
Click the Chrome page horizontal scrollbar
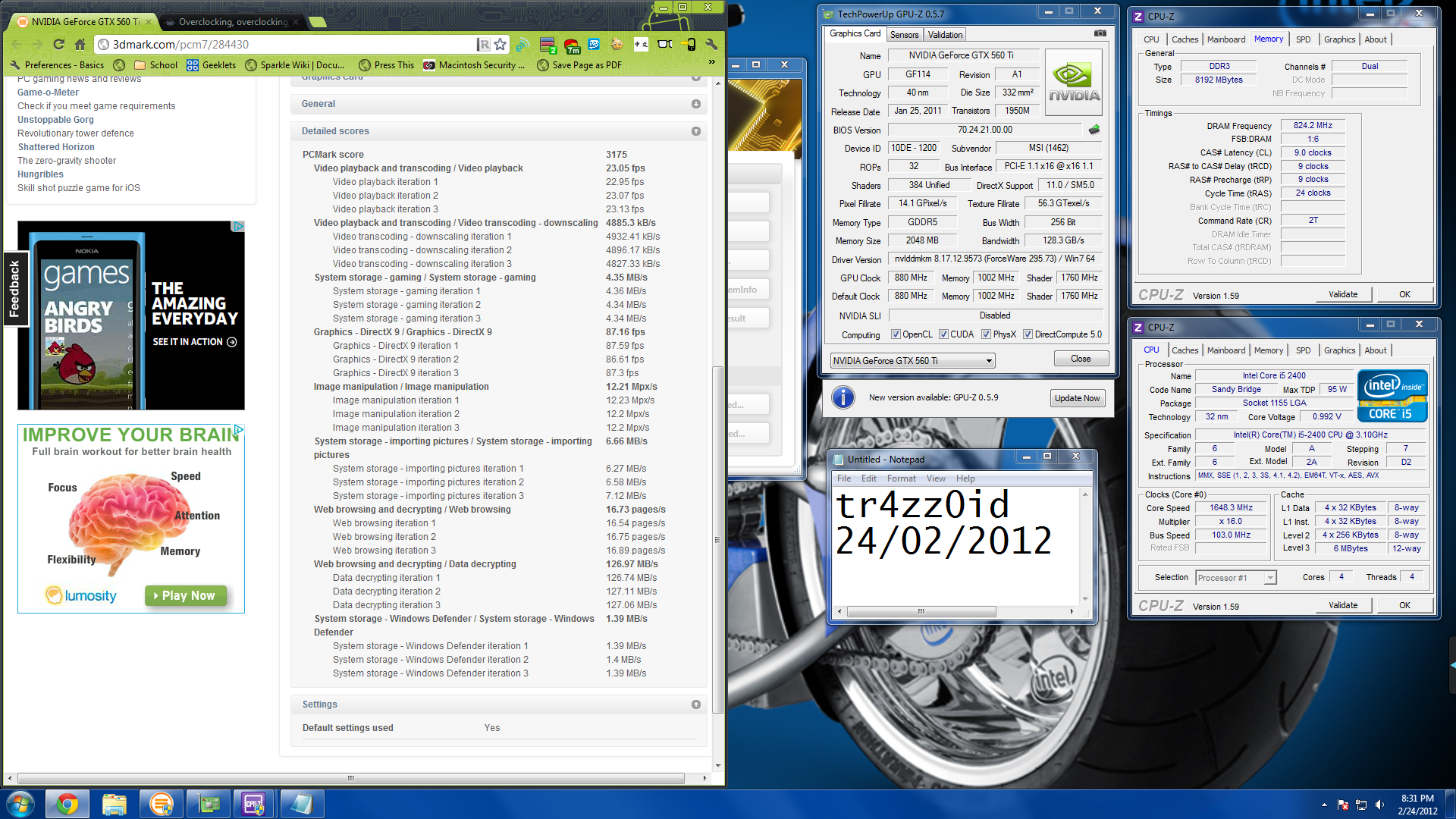coord(351,778)
